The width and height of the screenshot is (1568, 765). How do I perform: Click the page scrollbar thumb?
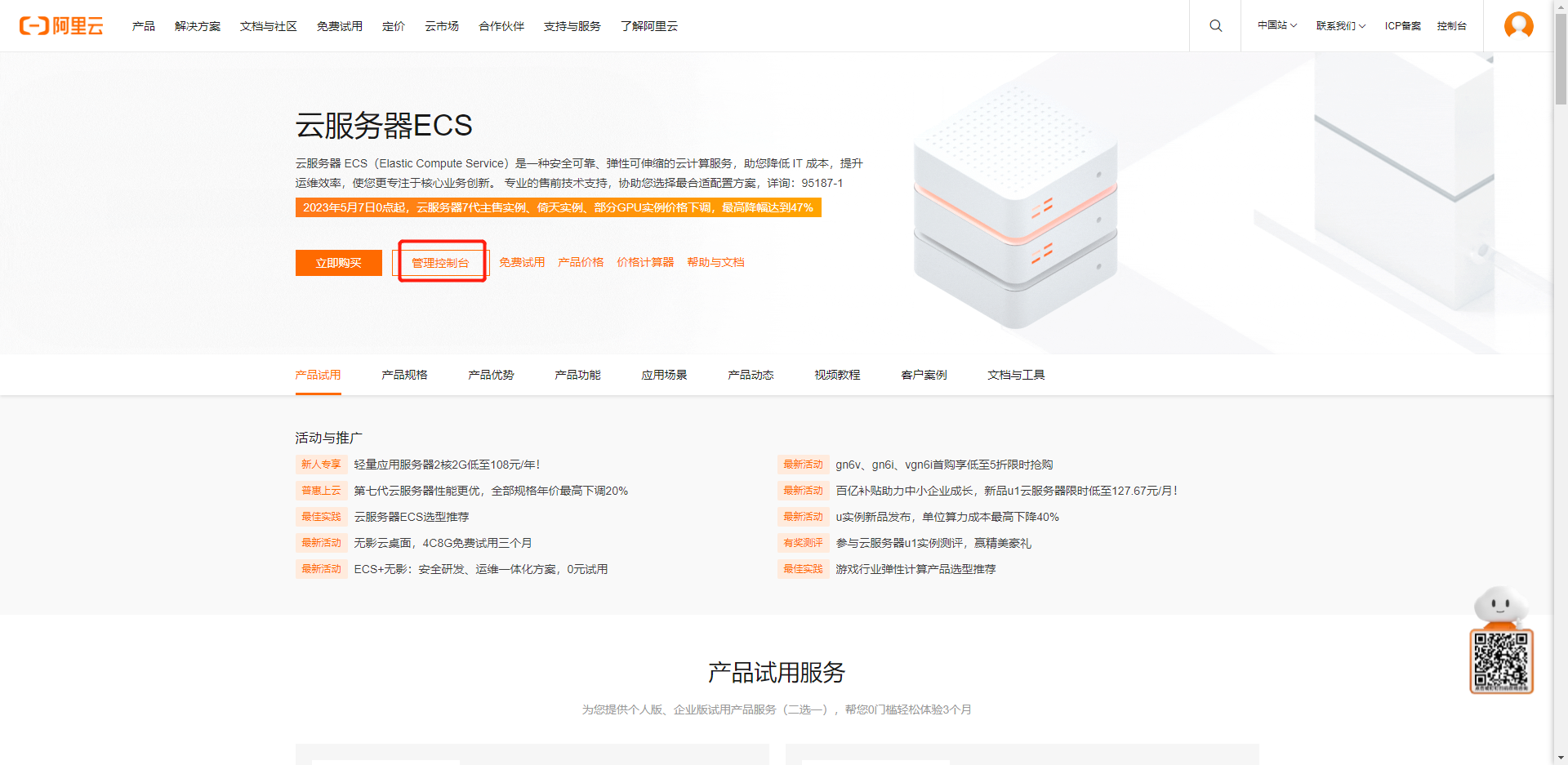coord(1561,60)
